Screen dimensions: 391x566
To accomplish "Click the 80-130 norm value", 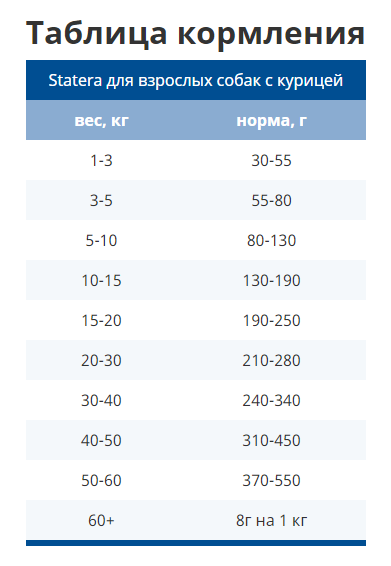I will pos(271,240).
